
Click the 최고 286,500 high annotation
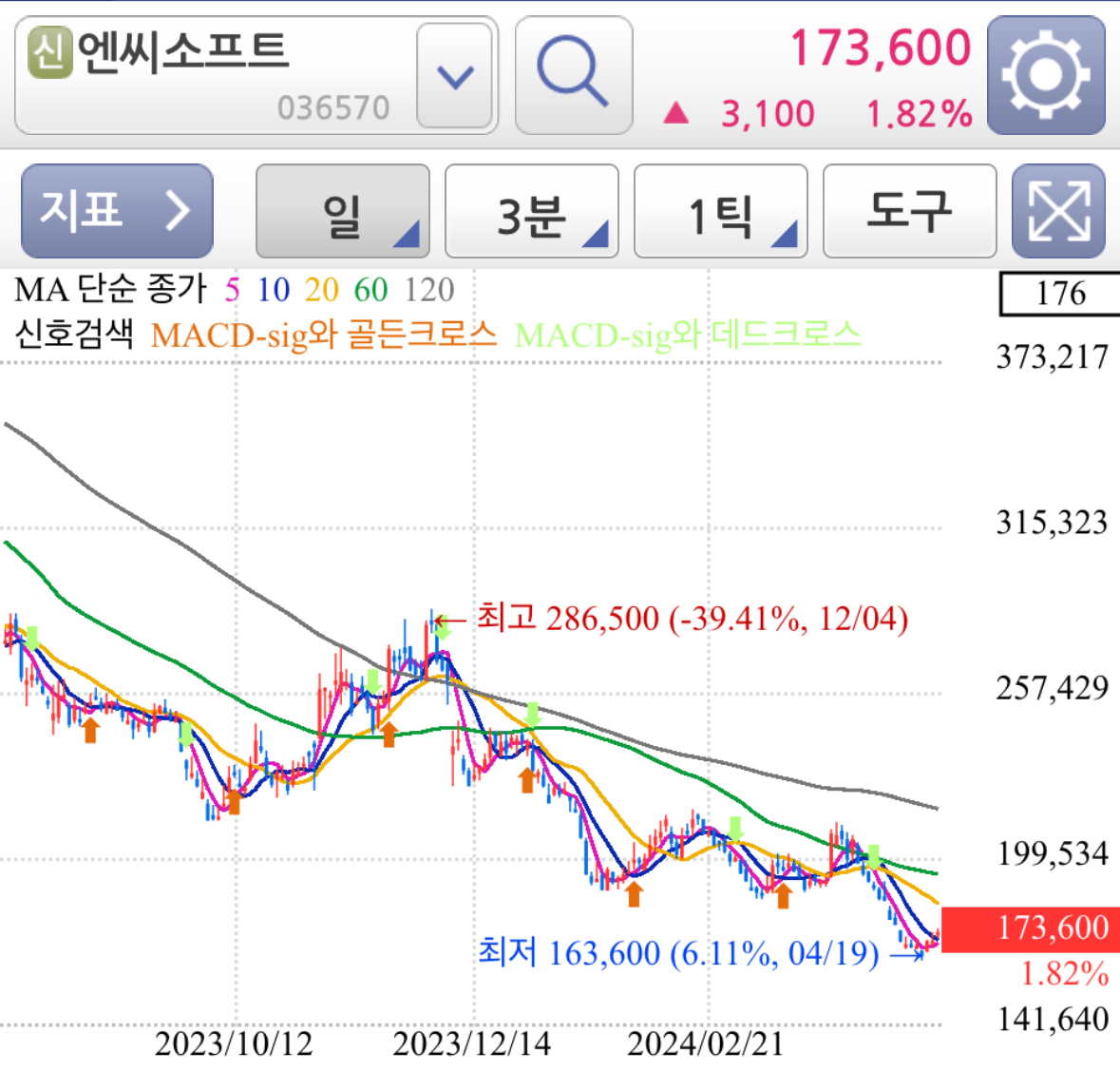coord(693,618)
